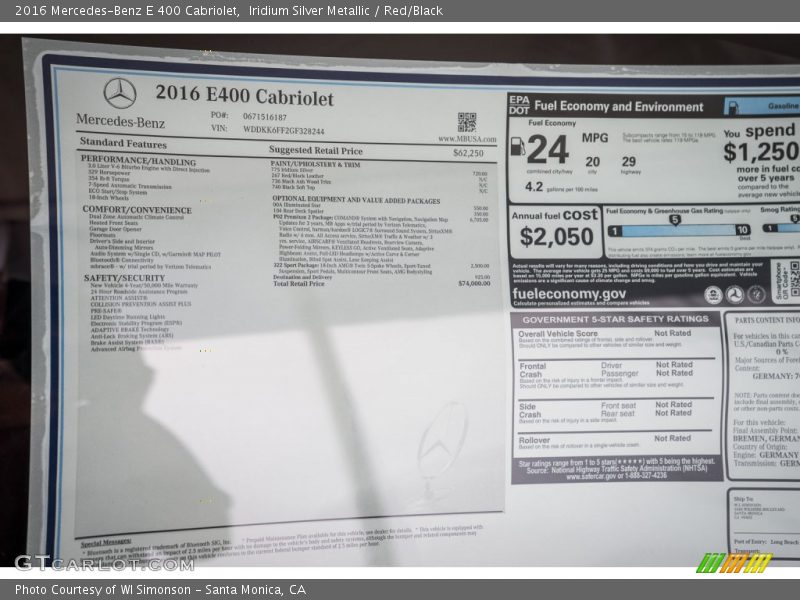
Task: Click the '2016 E400 Cabriolet' sticker heading
Action: click(x=244, y=95)
